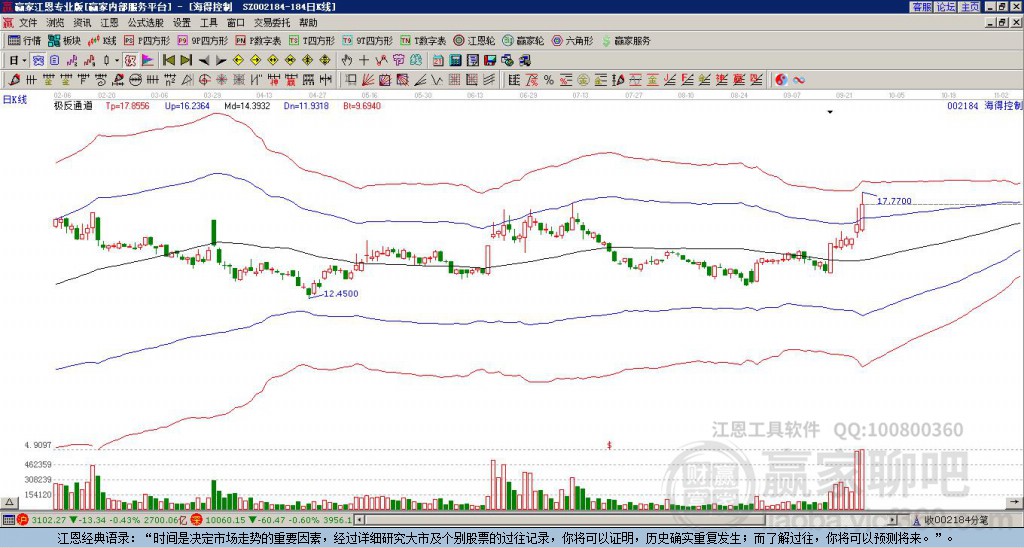The height and width of the screenshot is (548, 1024).
Task: Open the 9P四方形 tool
Action: click(202, 40)
